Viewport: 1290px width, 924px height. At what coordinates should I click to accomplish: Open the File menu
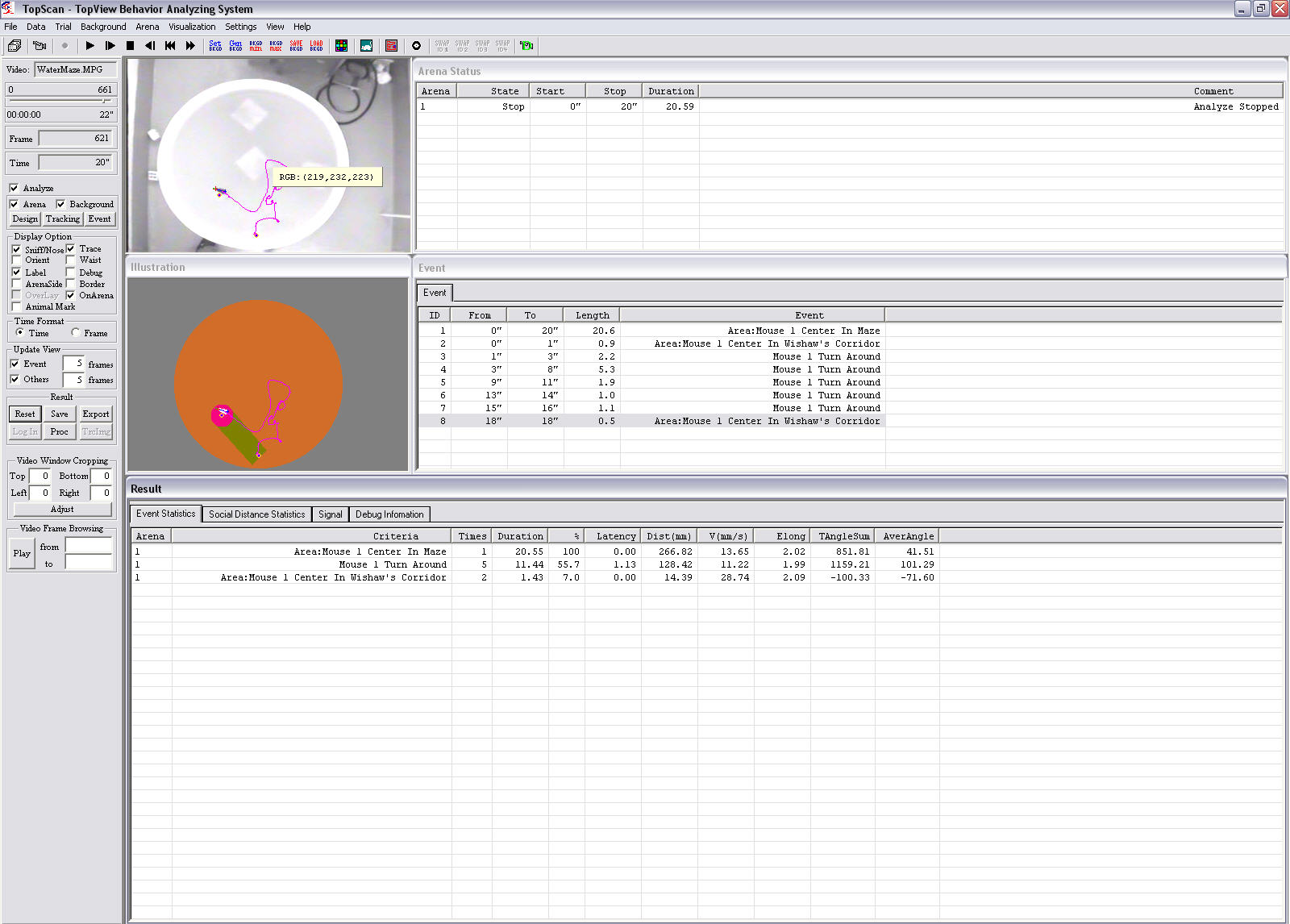point(10,27)
